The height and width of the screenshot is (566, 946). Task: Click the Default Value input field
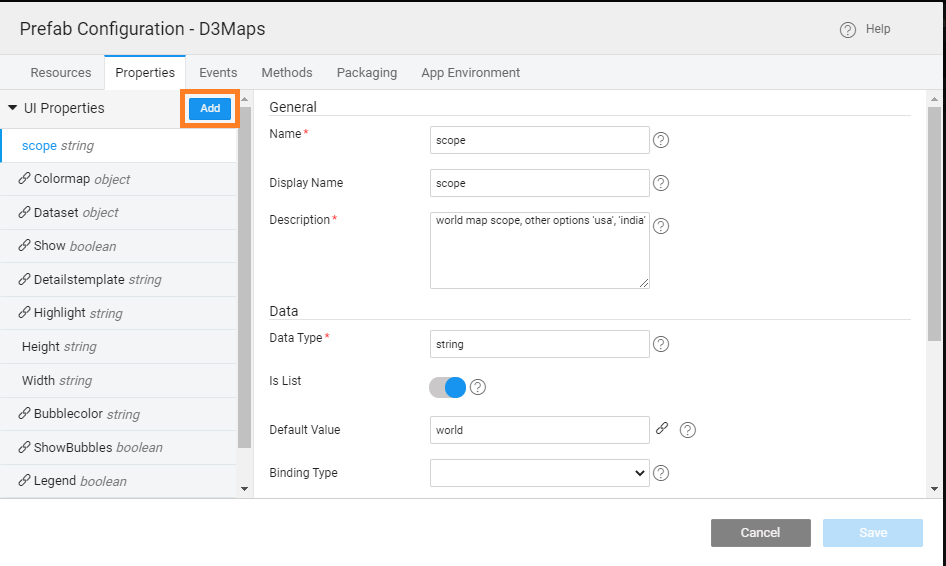click(539, 430)
